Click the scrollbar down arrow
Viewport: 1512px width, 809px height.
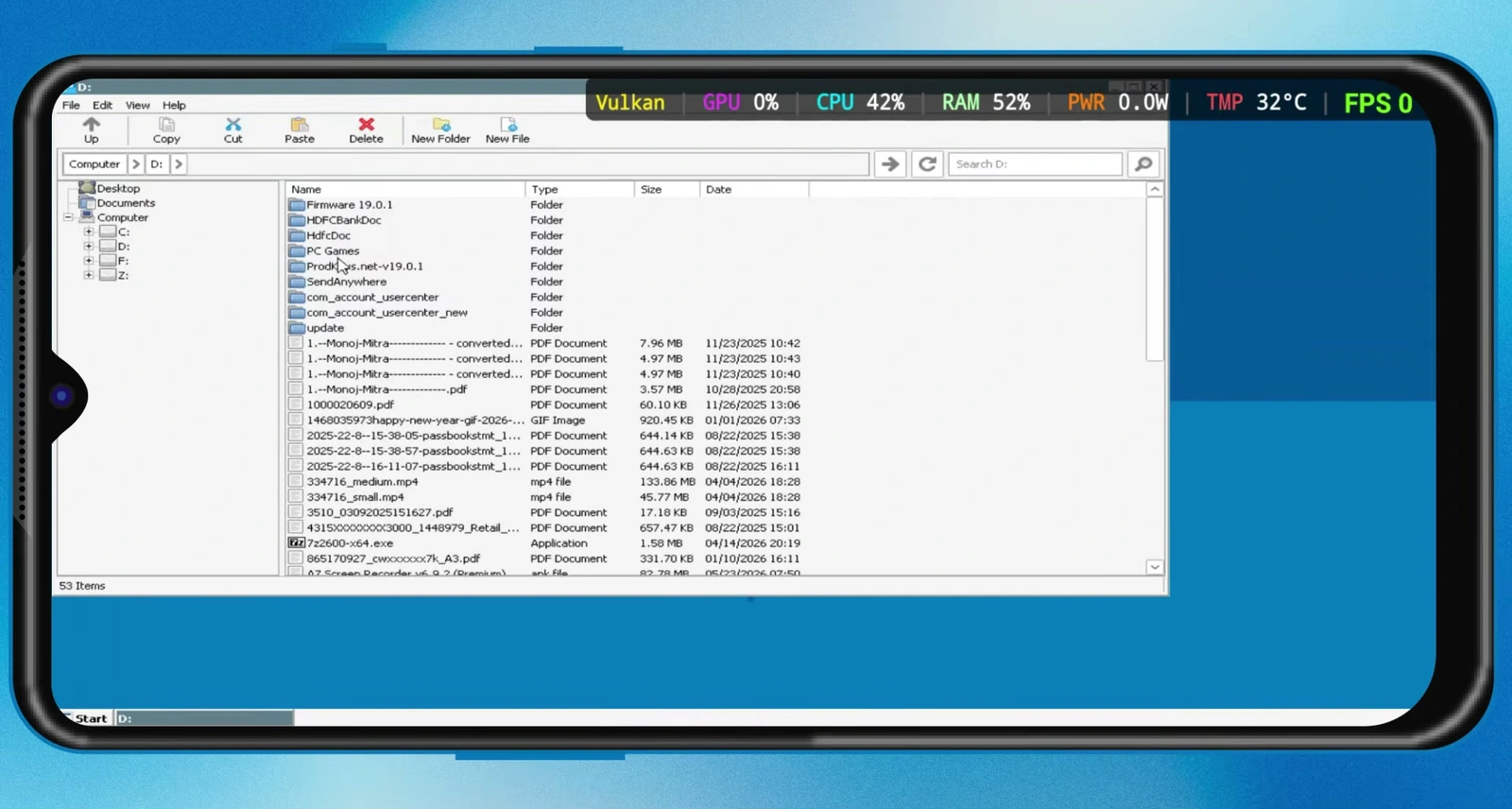tap(1155, 567)
